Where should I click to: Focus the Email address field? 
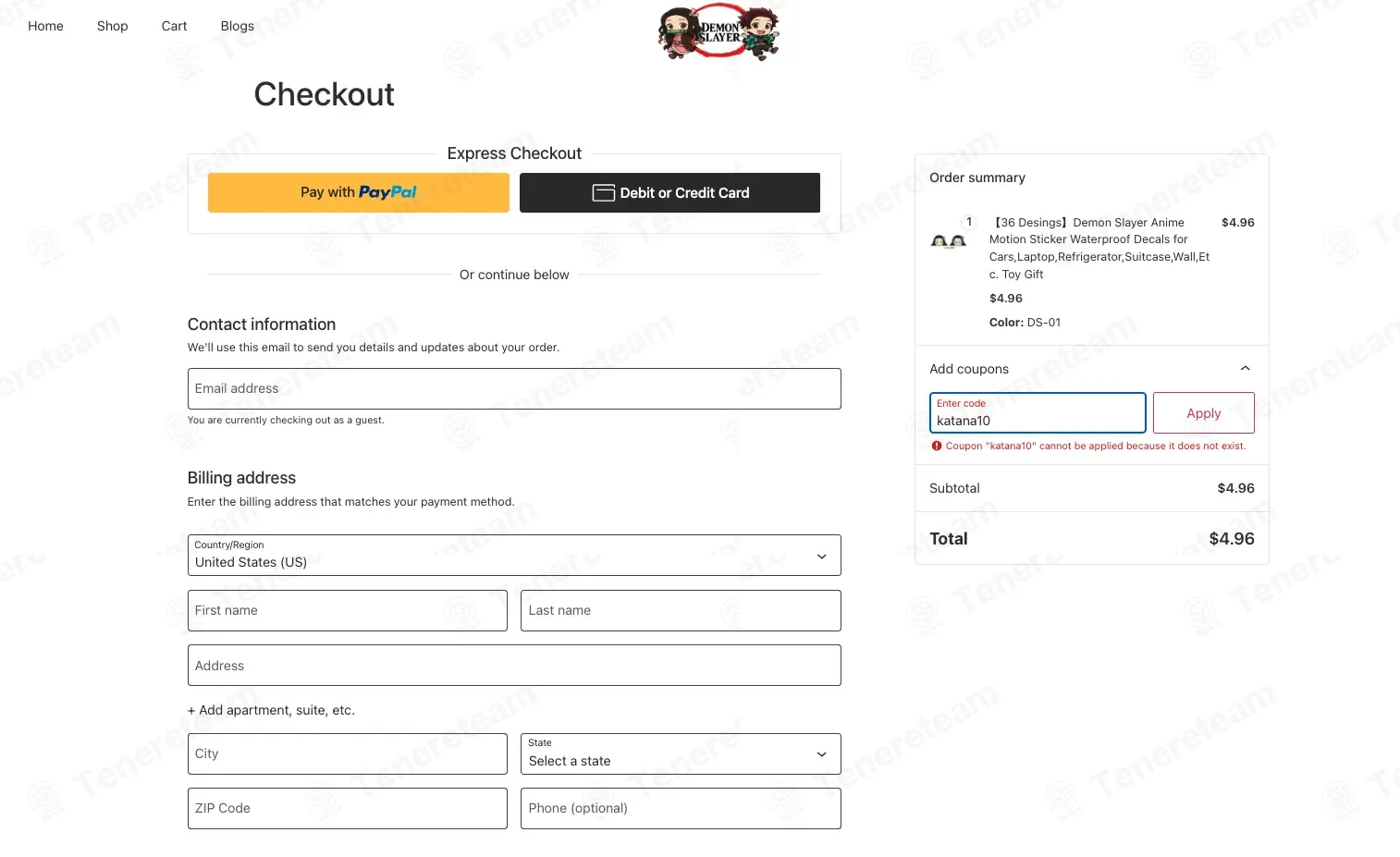[514, 388]
